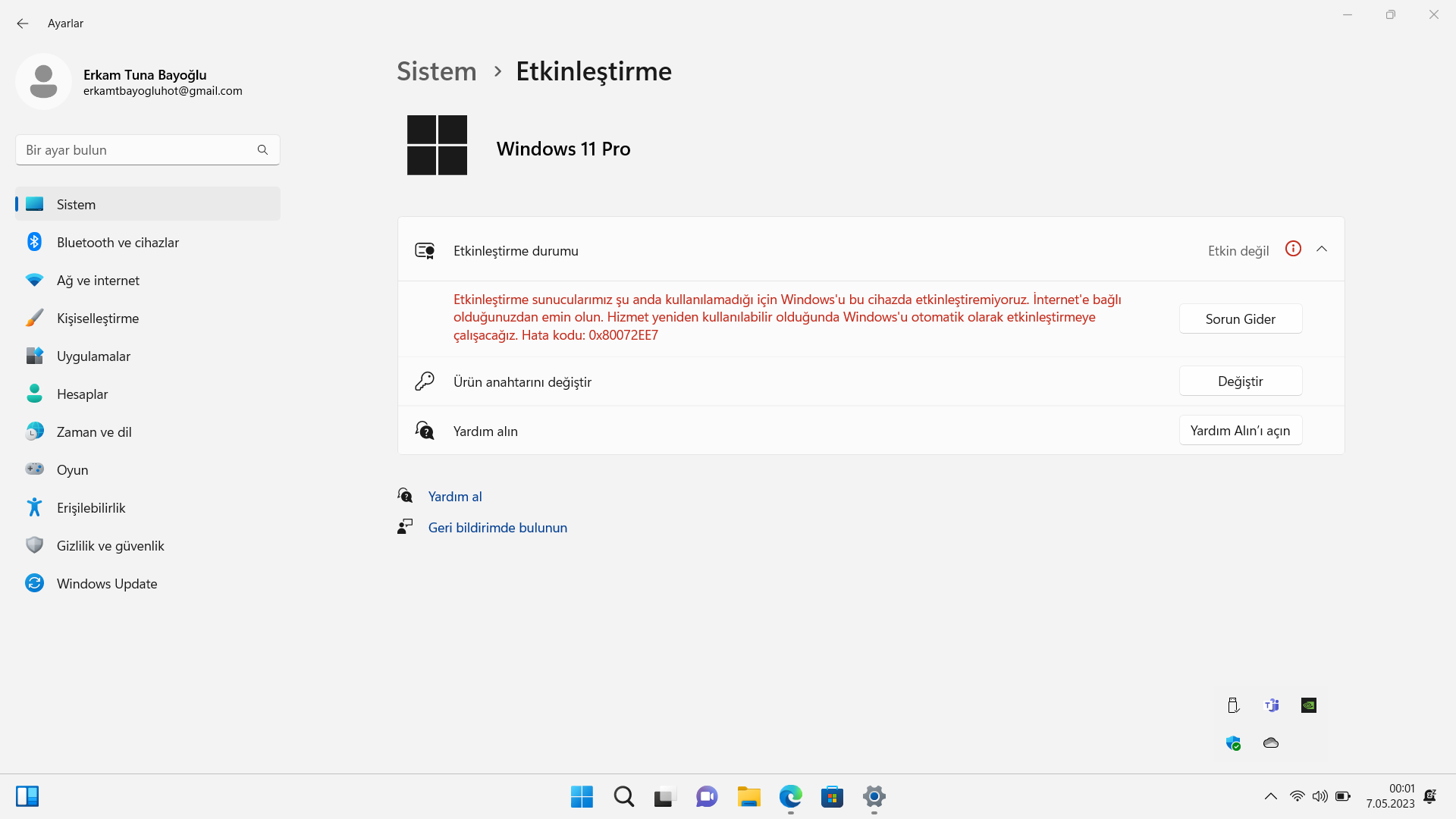Screen dimensions: 1456x819
Task: Open Uygulamalar settings
Action: (x=148, y=356)
